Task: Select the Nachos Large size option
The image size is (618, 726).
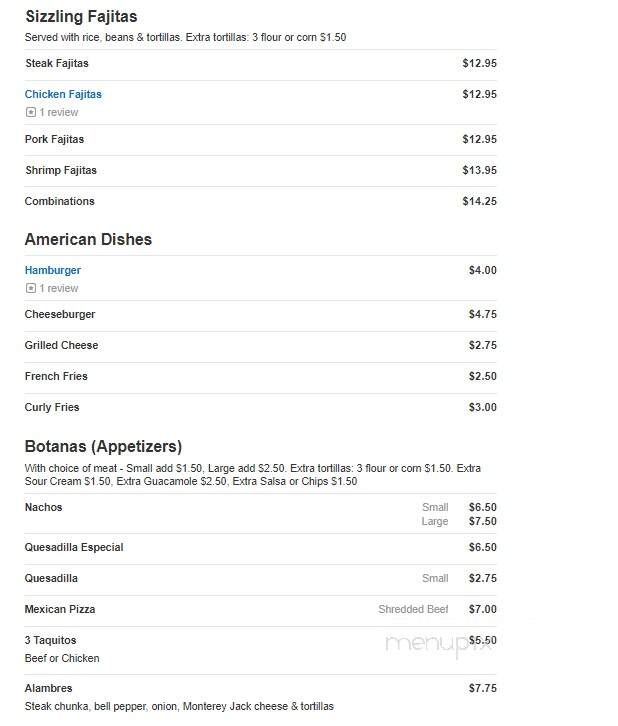Action: click(x=435, y=521)
